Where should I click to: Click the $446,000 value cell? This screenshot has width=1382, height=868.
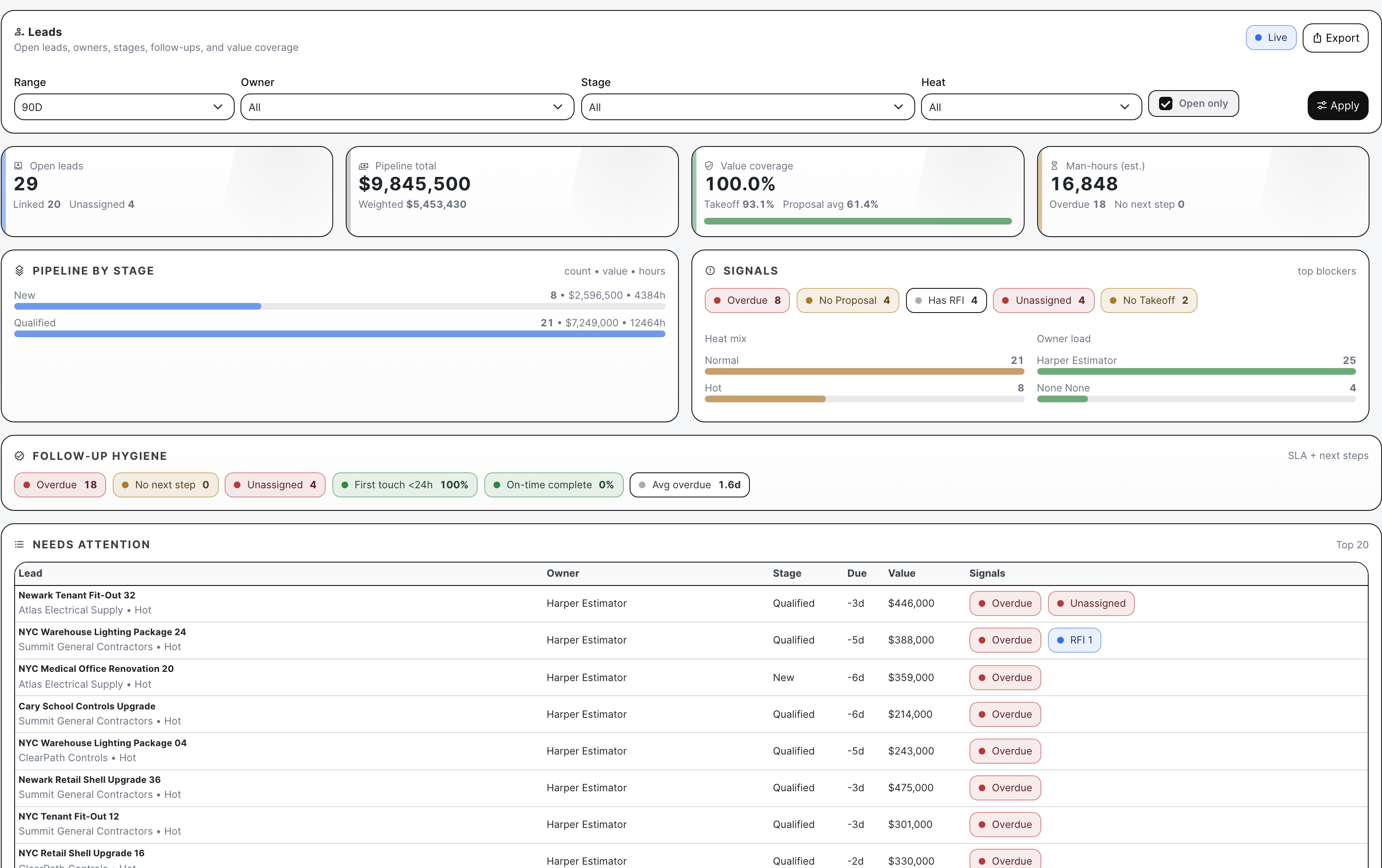(x=911, y=604)
